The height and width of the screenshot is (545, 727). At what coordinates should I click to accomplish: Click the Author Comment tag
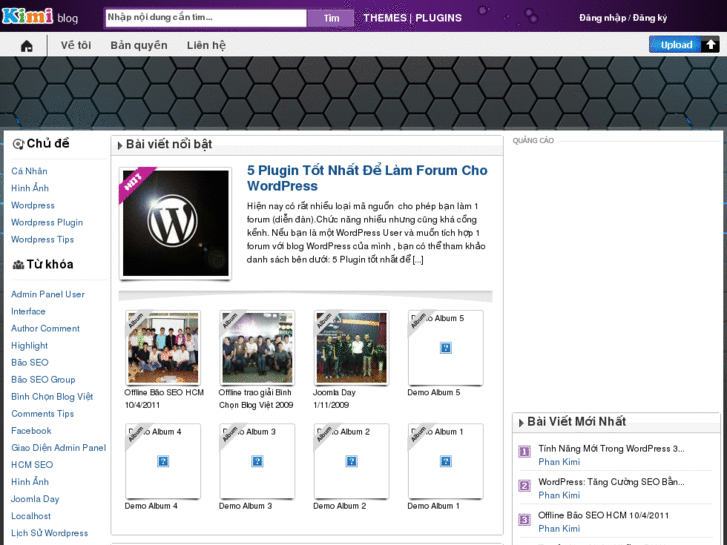point(45,328)
